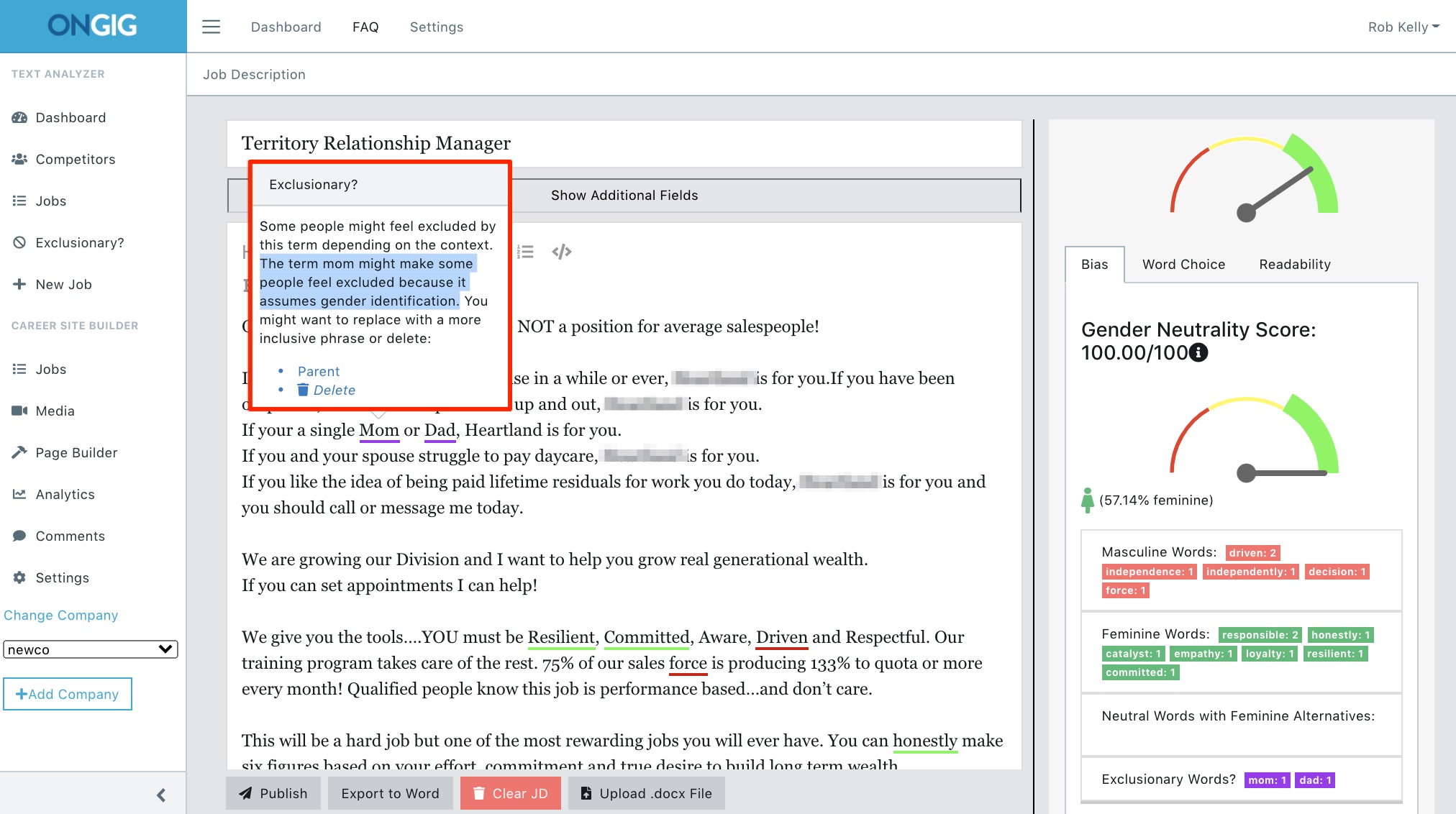Image resolution: width=1456 pixels, height=814 pixels.
Task: Expand Show Additional Fields
Action: pos(624,195)
